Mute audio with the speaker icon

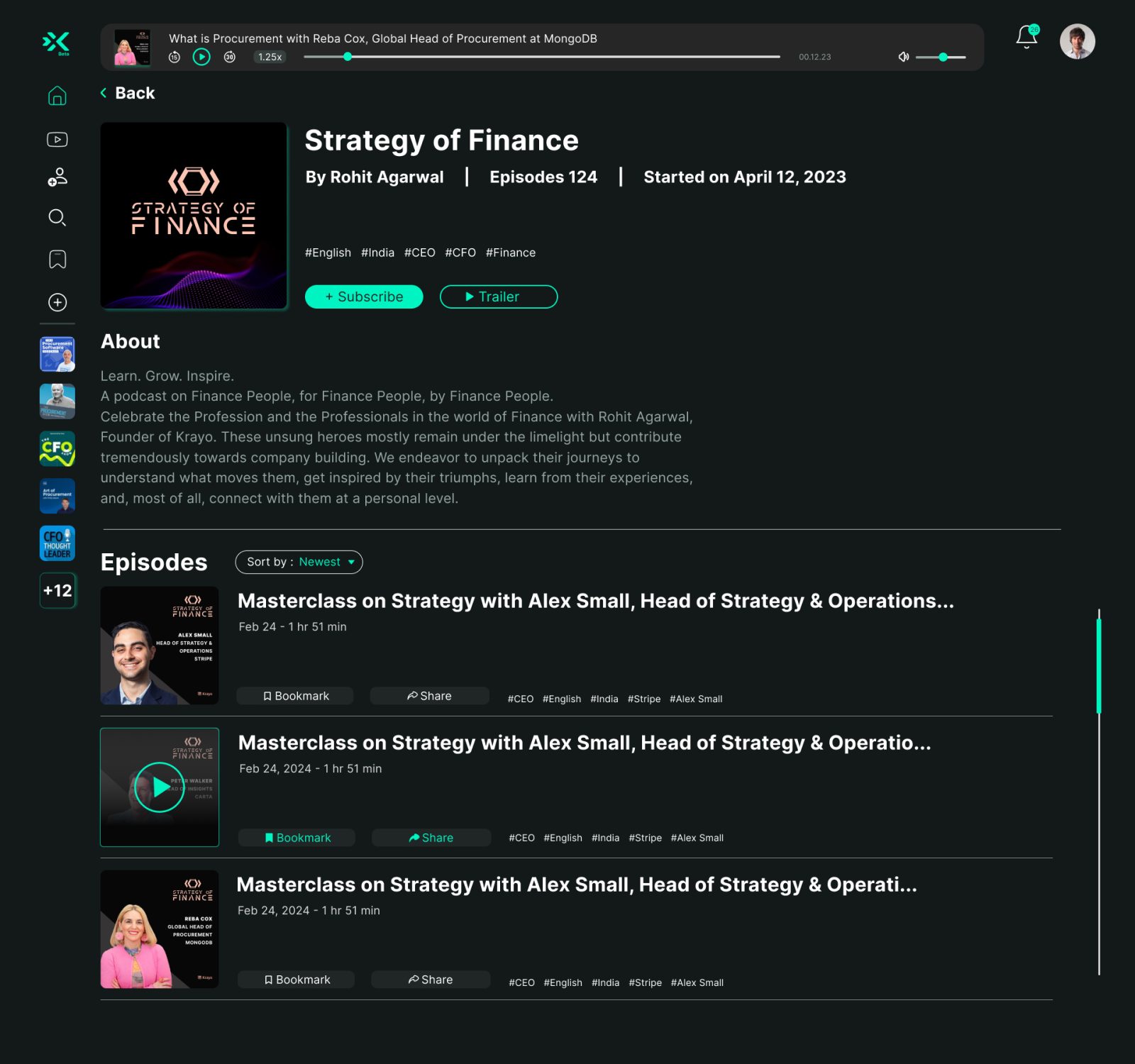click(x=904, y=57)
